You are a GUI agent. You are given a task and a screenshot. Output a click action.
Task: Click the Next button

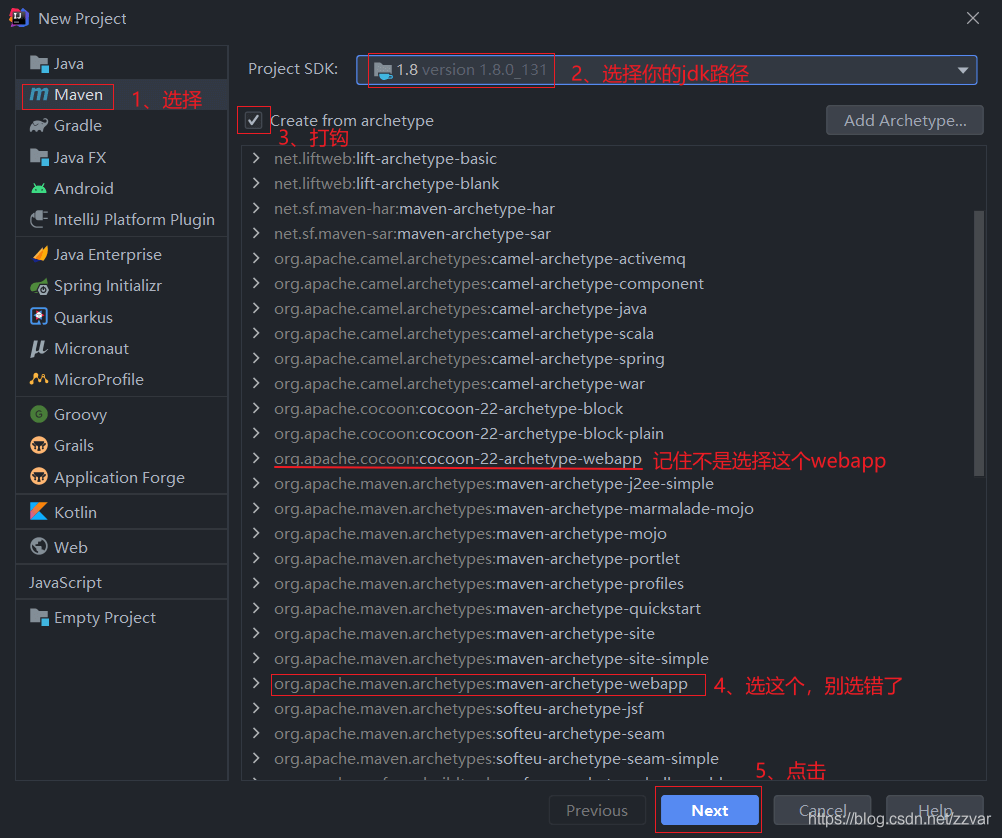pos(709,810)
